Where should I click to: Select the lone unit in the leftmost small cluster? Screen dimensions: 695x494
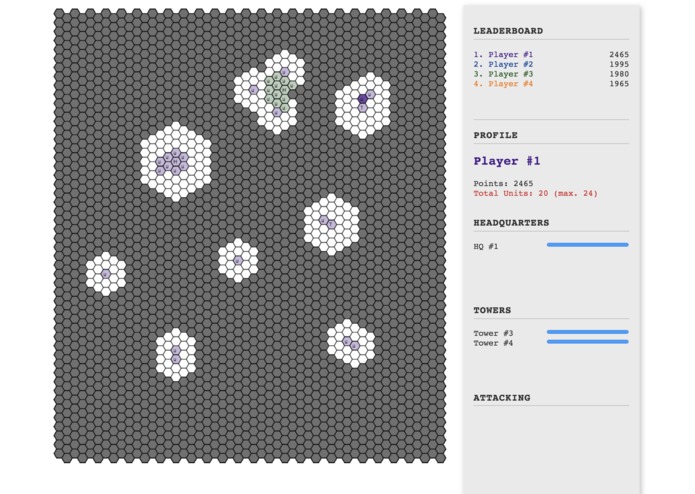pos(105,274)
